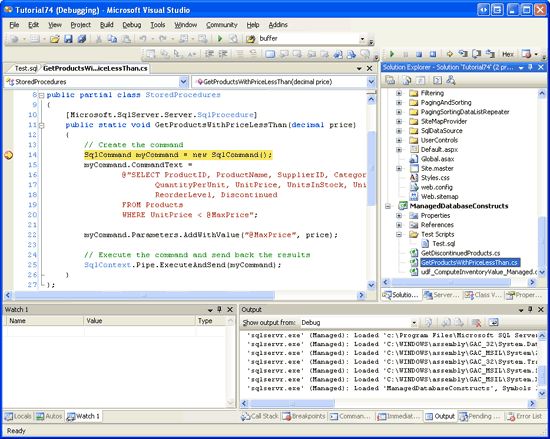Open the GetProductsWithPriceLessThan member dropdown
The width and height of the screenshot is (550, 439).
click(x=371, y=82)
